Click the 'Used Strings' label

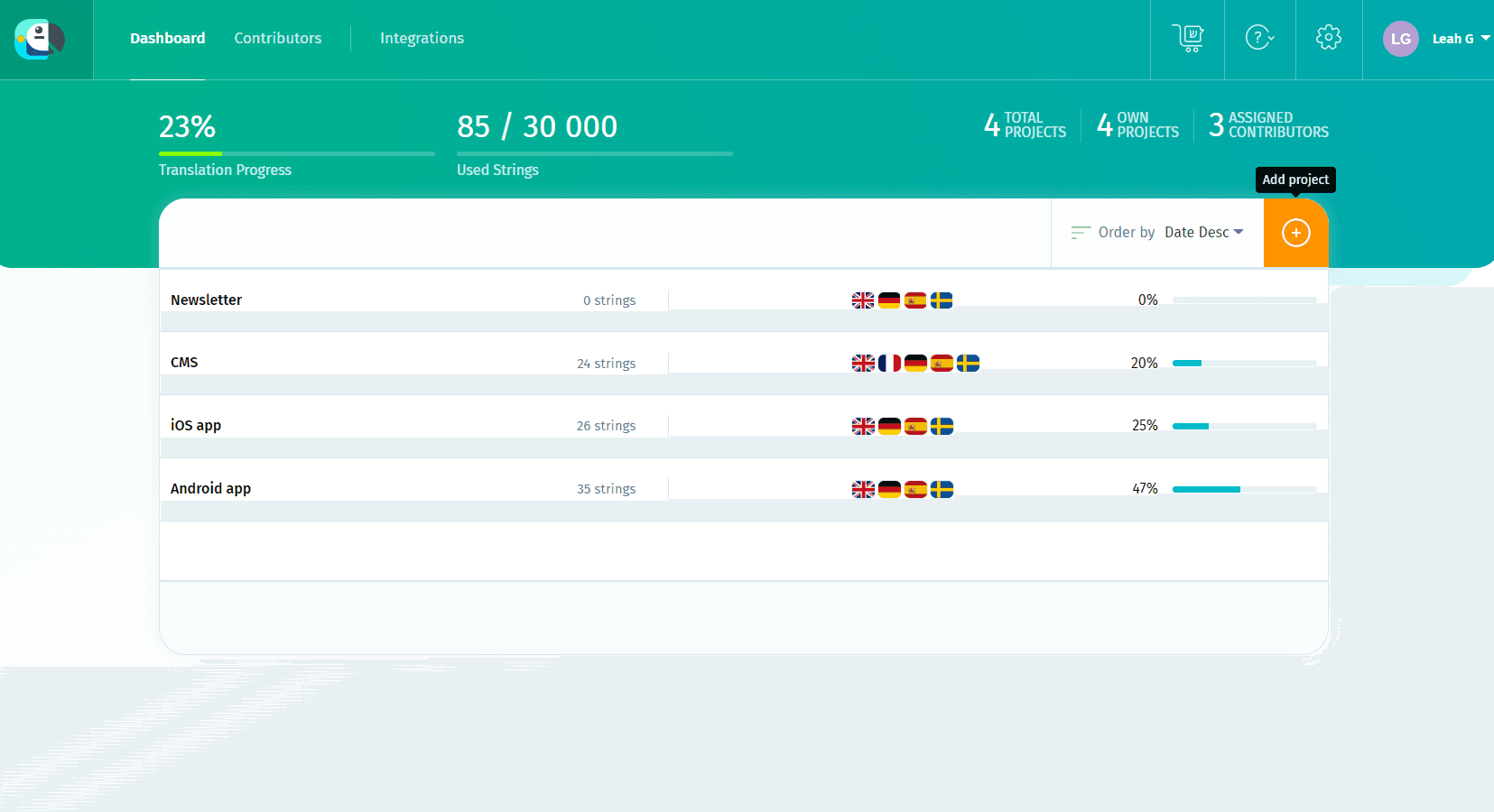point(497,170)
